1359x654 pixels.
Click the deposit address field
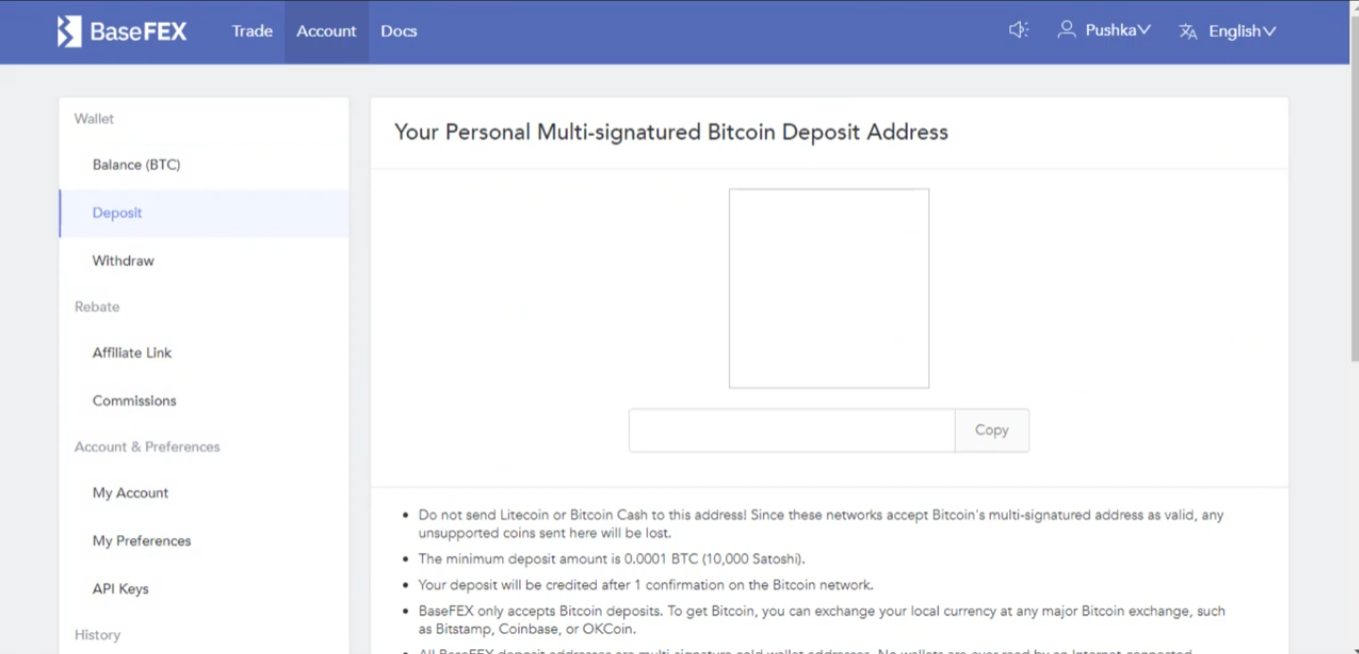tap(791, 430)
